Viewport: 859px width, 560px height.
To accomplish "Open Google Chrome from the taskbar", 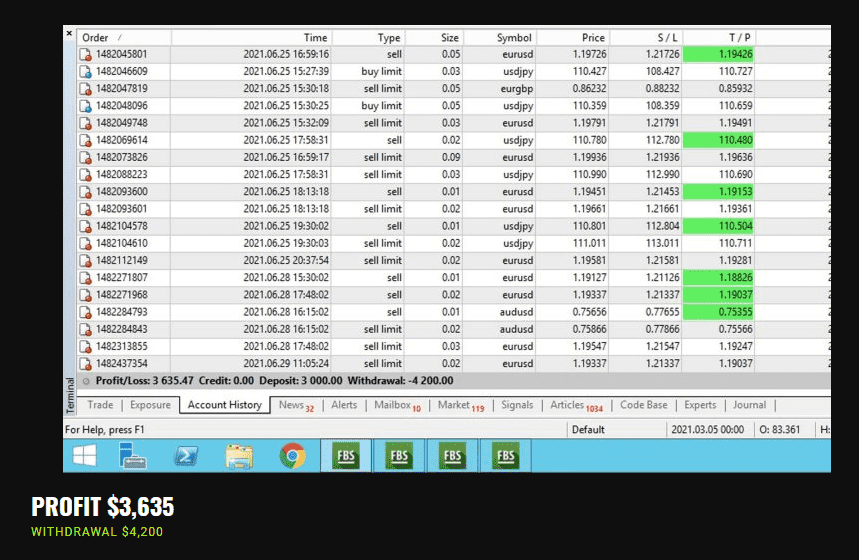I will (293, 456).
